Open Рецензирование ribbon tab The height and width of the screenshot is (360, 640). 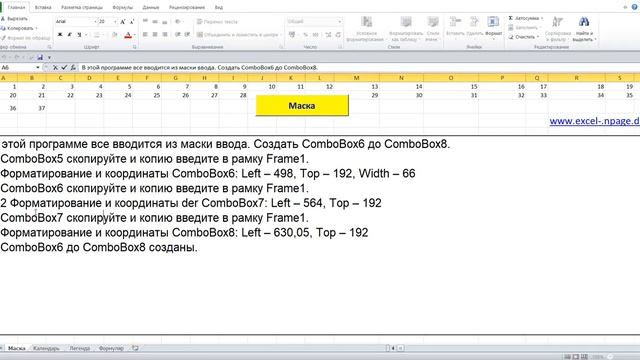click(x=187, y=7)
